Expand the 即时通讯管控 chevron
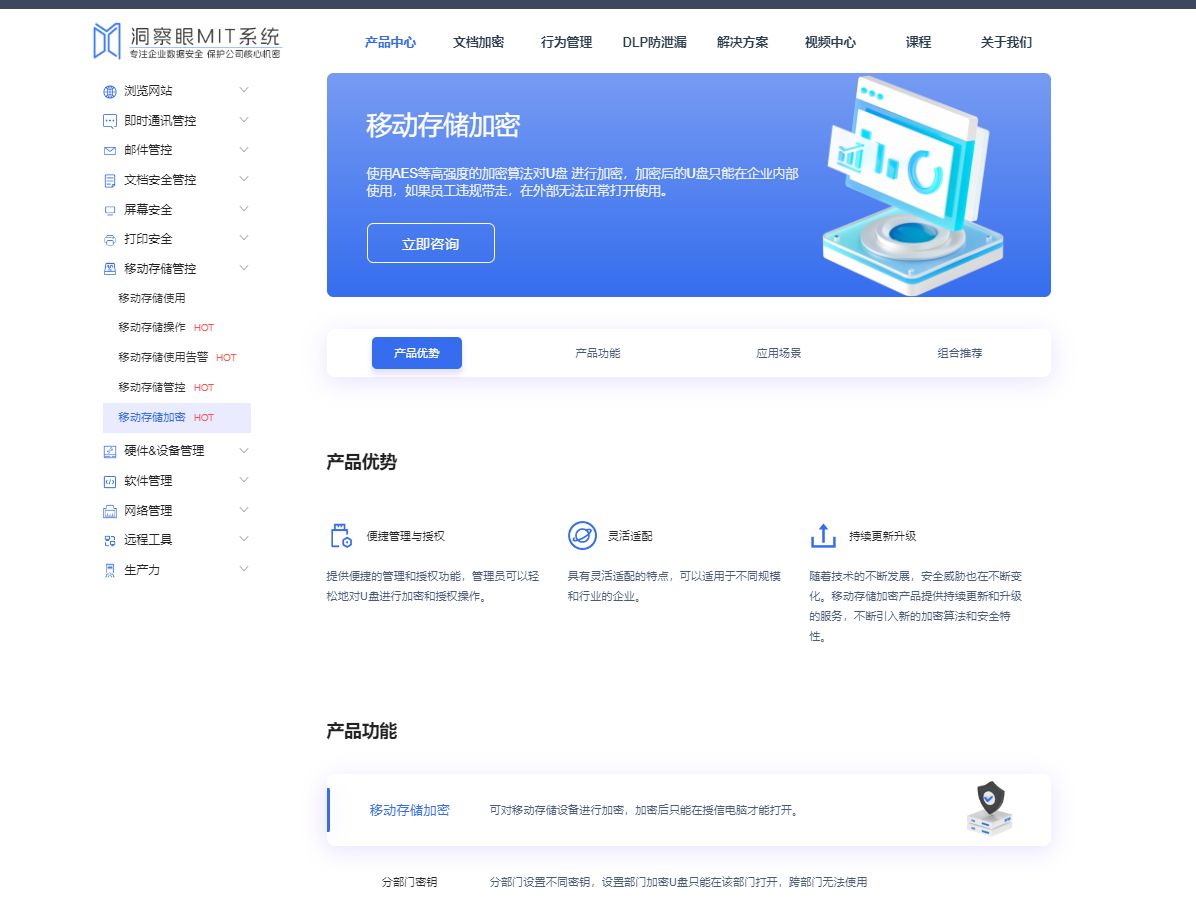 click(x=244, y=120)
